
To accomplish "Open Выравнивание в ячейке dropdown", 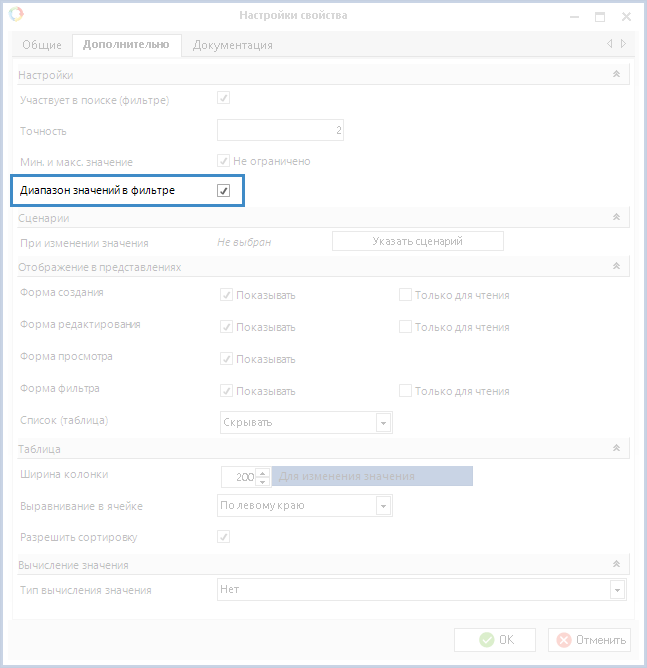I will pos(383,506).
